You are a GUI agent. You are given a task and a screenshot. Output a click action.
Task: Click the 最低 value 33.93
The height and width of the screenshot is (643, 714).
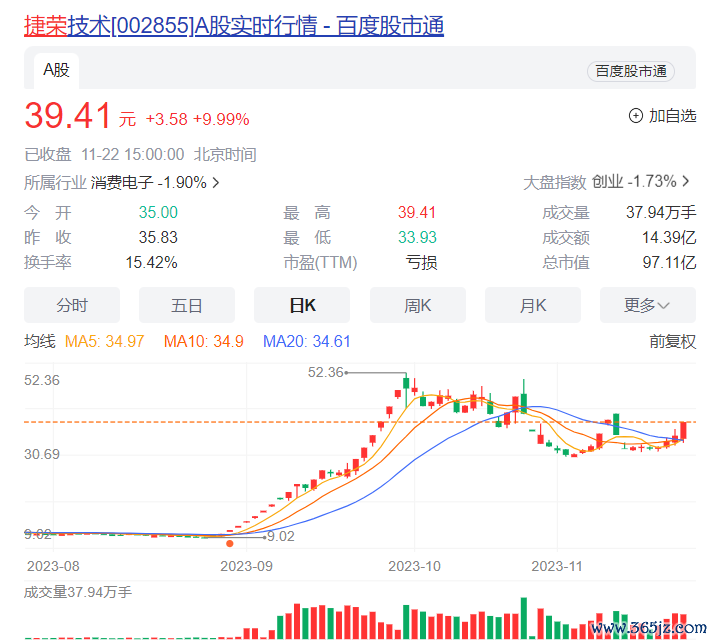(417, 238)
